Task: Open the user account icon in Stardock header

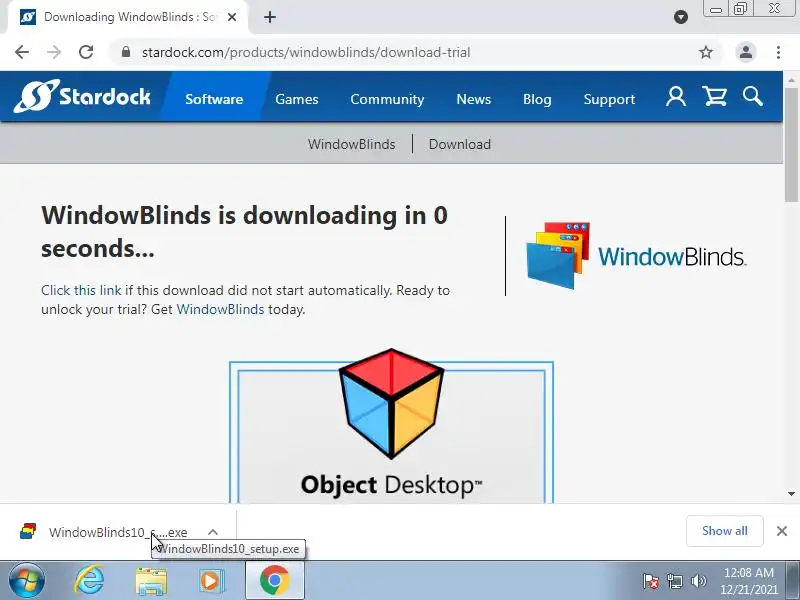Action: (676, 96)
